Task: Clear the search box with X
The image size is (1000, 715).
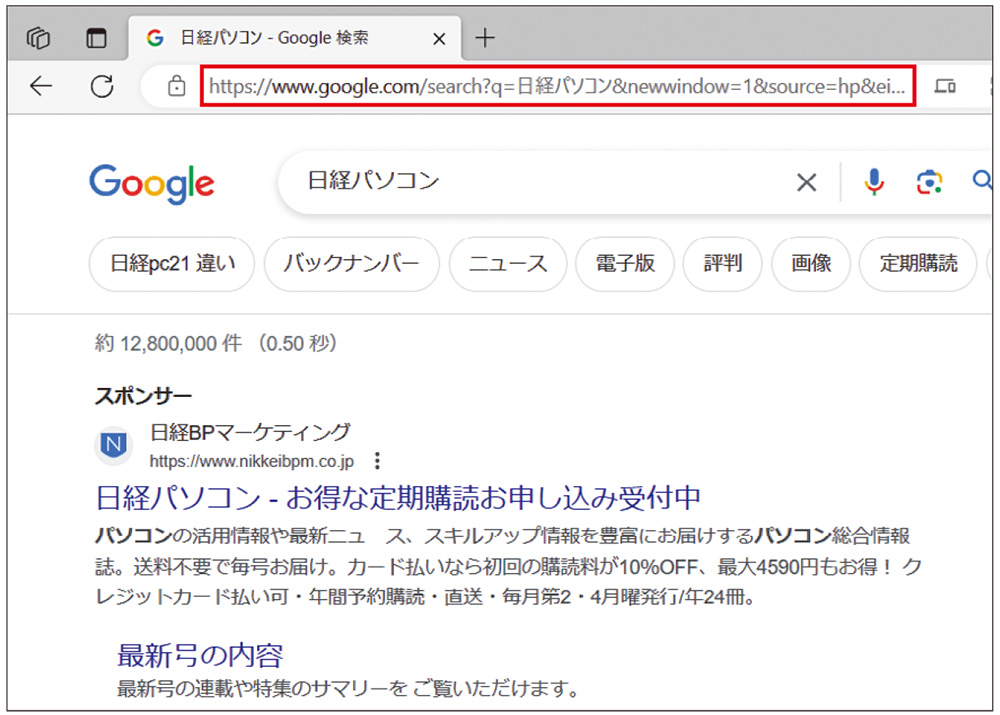Action: tap(806, 182)
